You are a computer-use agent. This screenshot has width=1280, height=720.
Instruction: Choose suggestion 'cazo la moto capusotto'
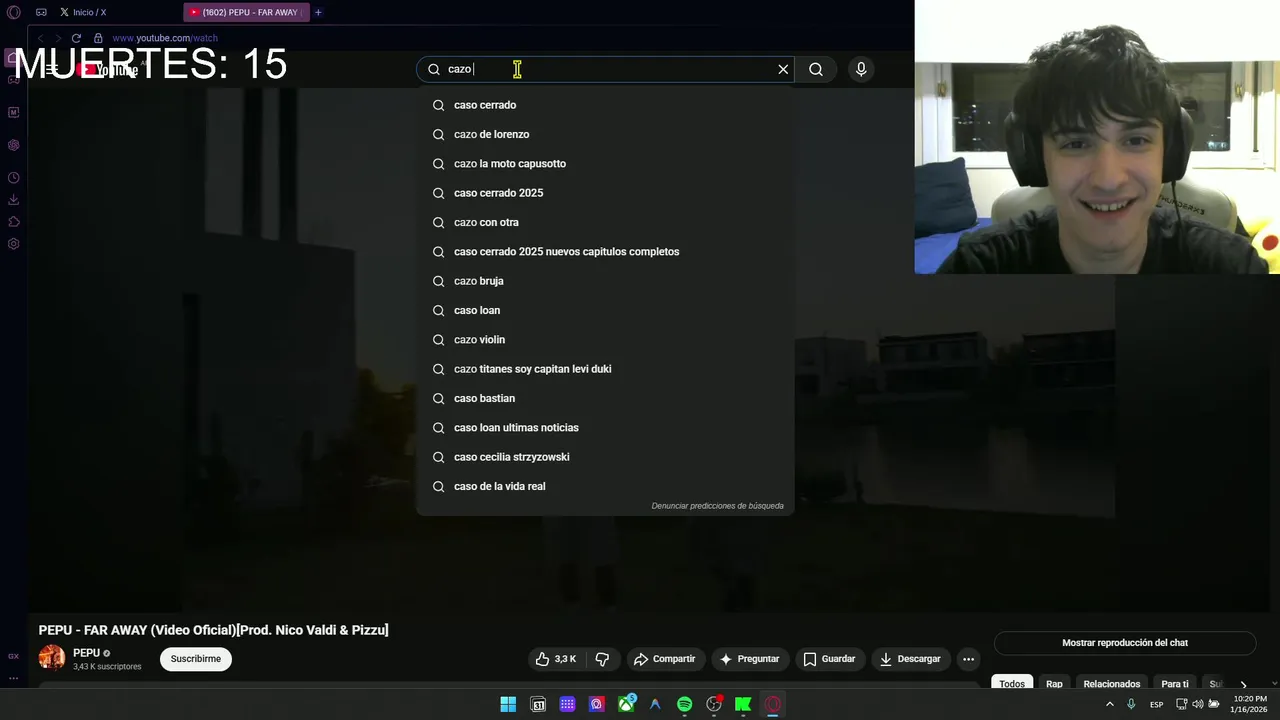pos(605,164)
